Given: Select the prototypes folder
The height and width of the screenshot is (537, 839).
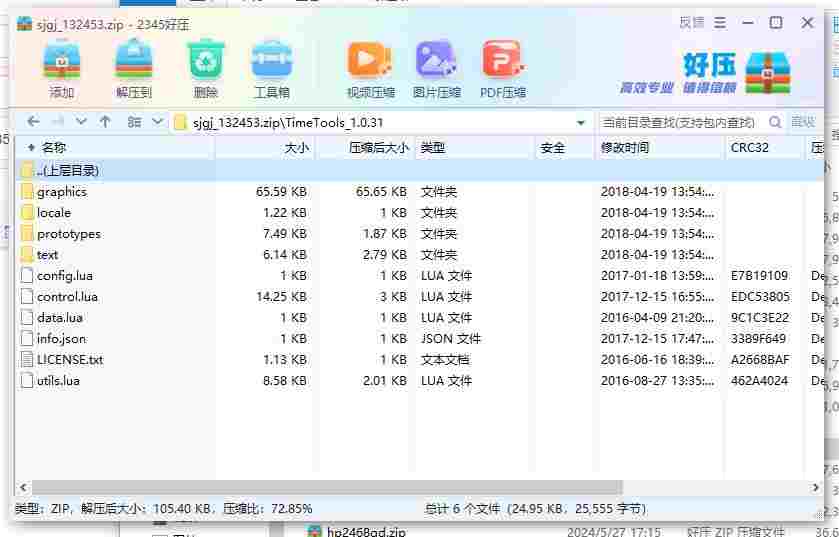Looking at the screenshot, I should point(420,234).
